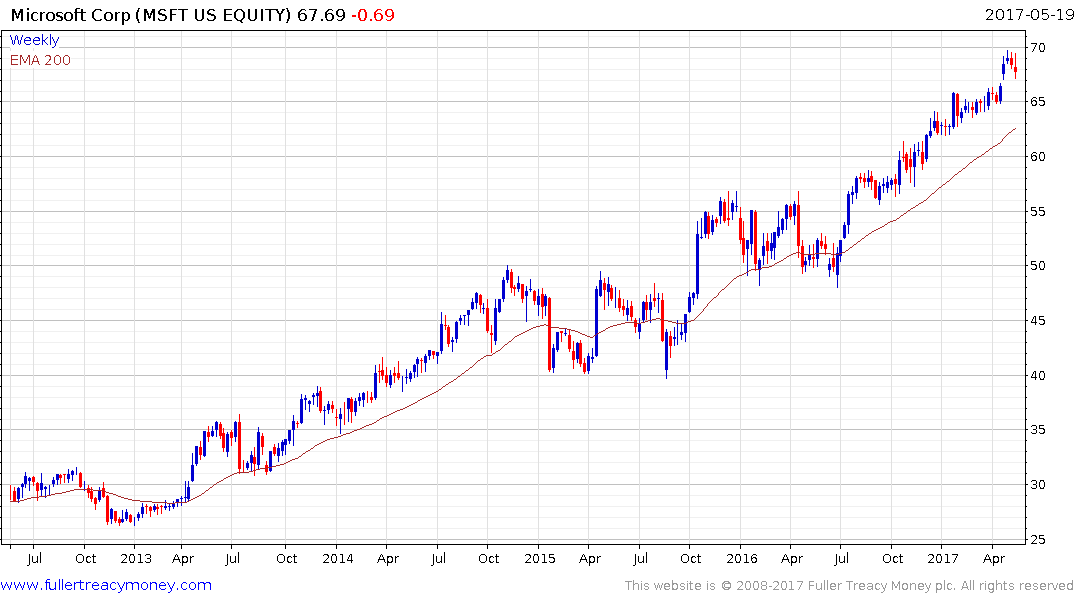Click the 50 price axis label
Viewport: 1075px width, 600px height.
1038,265
